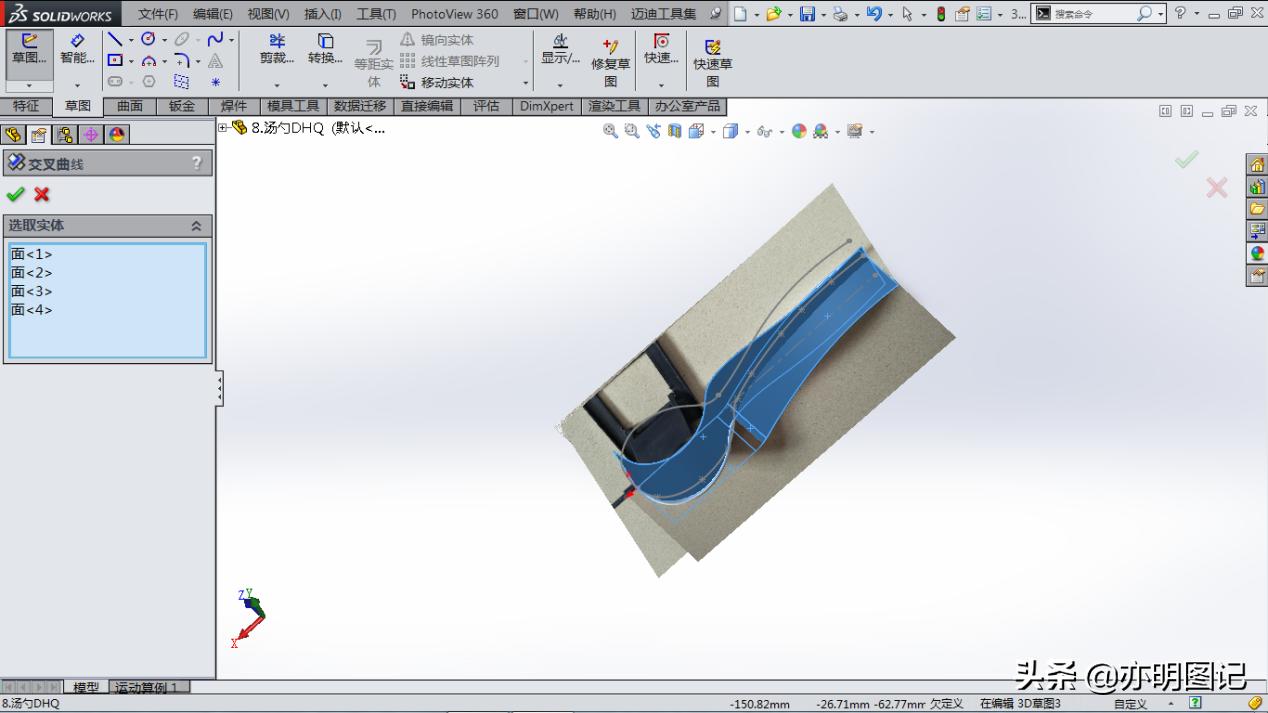Click the Section View cube icon

click(675, 131)
